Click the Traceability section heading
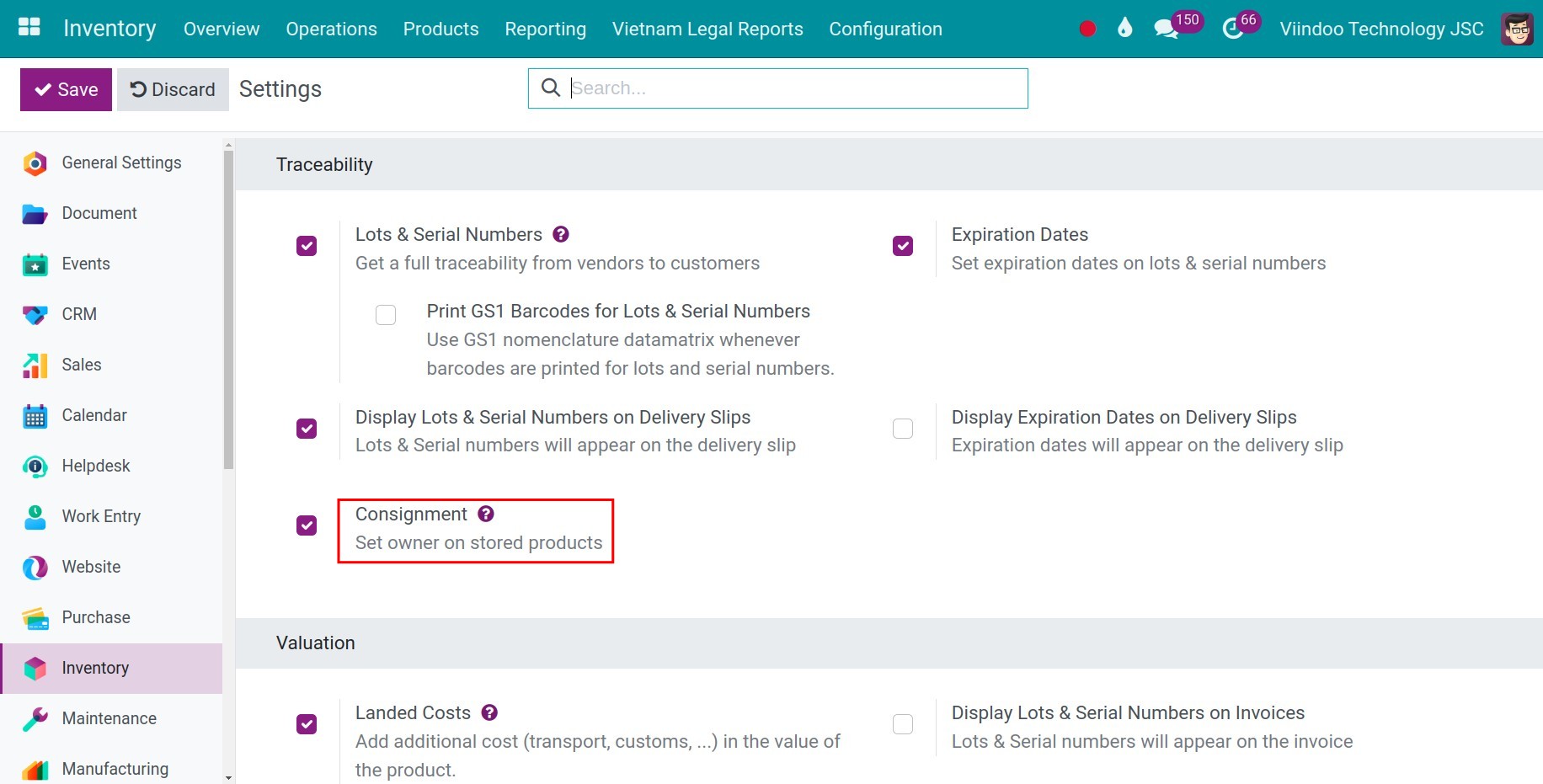 tap(324, 164)
